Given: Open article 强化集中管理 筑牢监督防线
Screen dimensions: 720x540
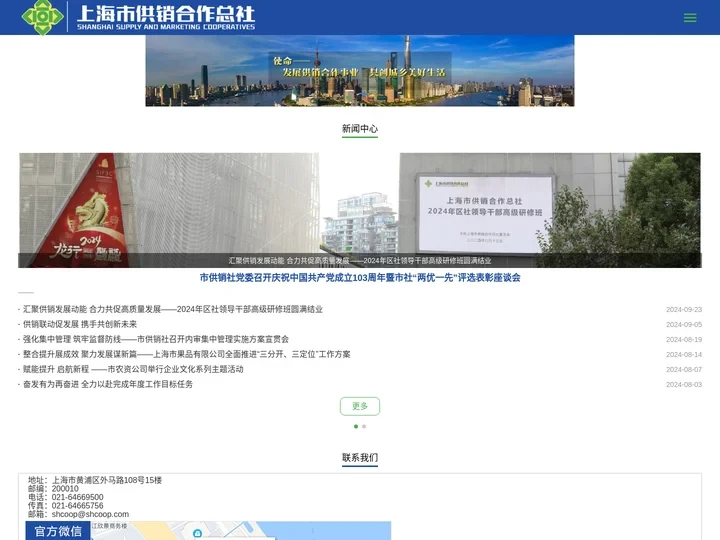Looking at the screenshot, I should click(156, 339).
